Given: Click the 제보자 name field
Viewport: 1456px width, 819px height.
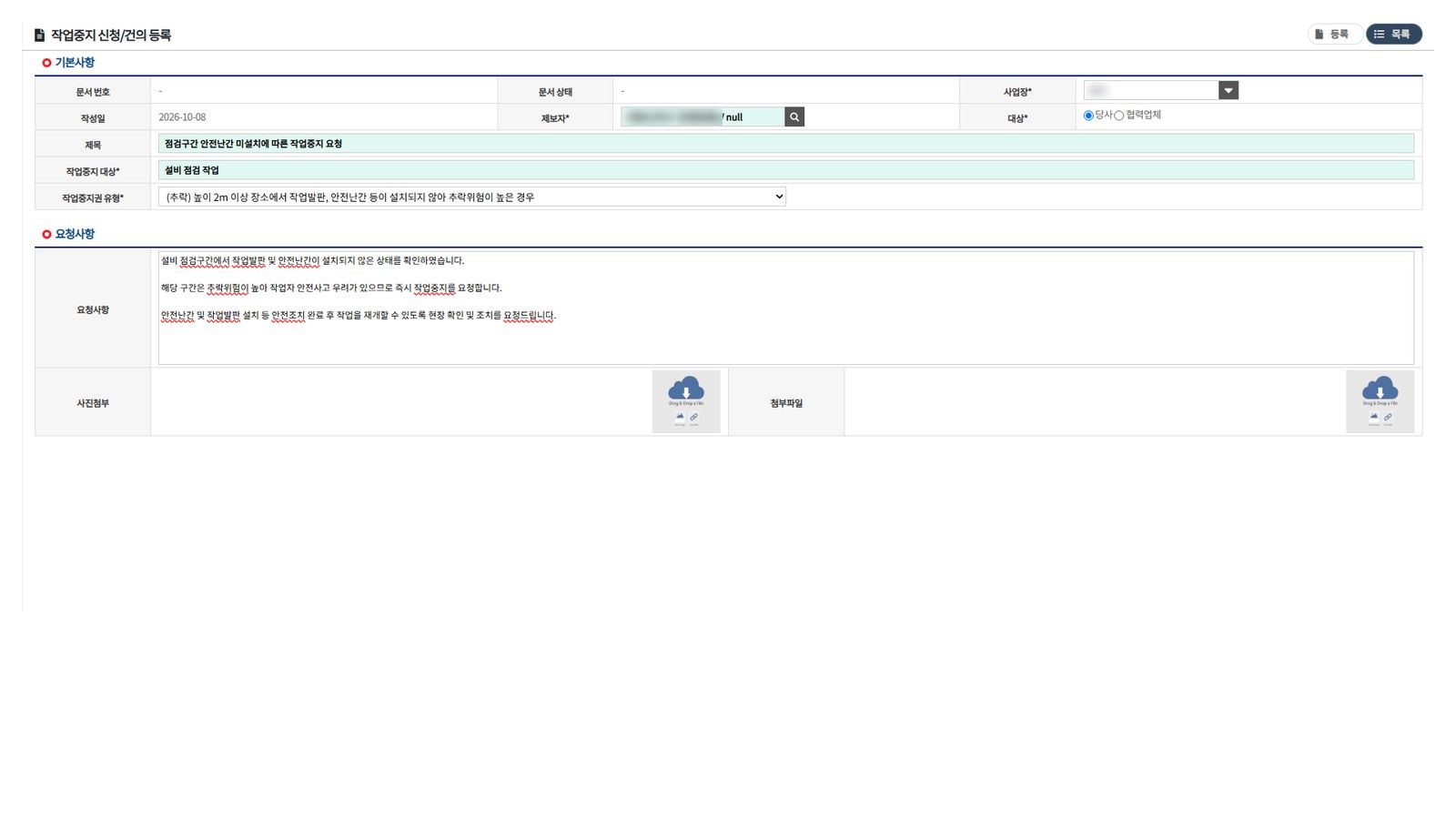Looking at the screenshot, I should [703, 116].
